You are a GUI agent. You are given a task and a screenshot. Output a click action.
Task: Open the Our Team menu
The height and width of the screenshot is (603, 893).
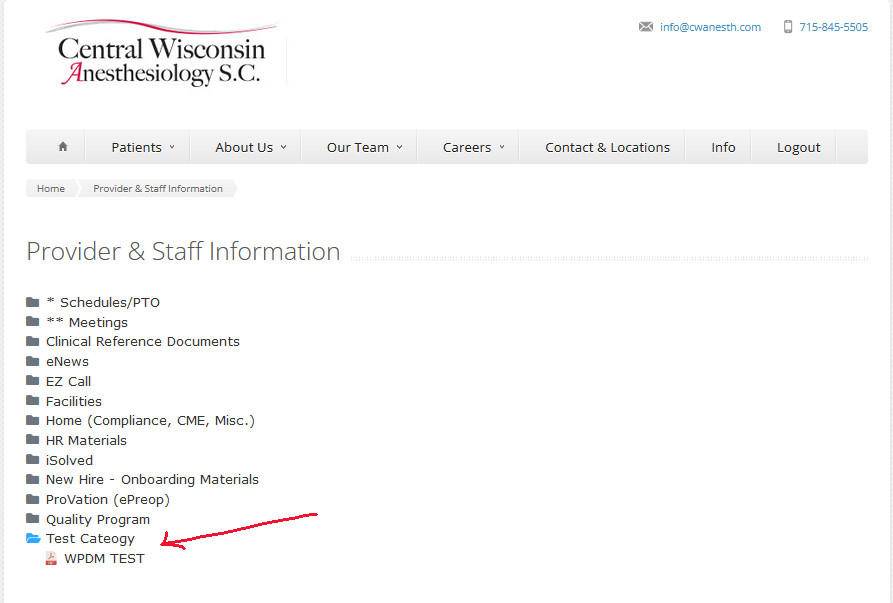[358, 147]
